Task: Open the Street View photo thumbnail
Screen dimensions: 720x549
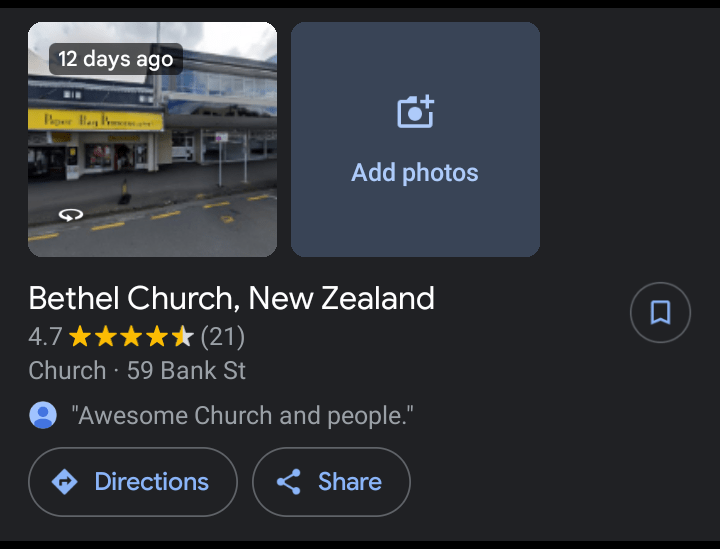Action: point(152,140)
